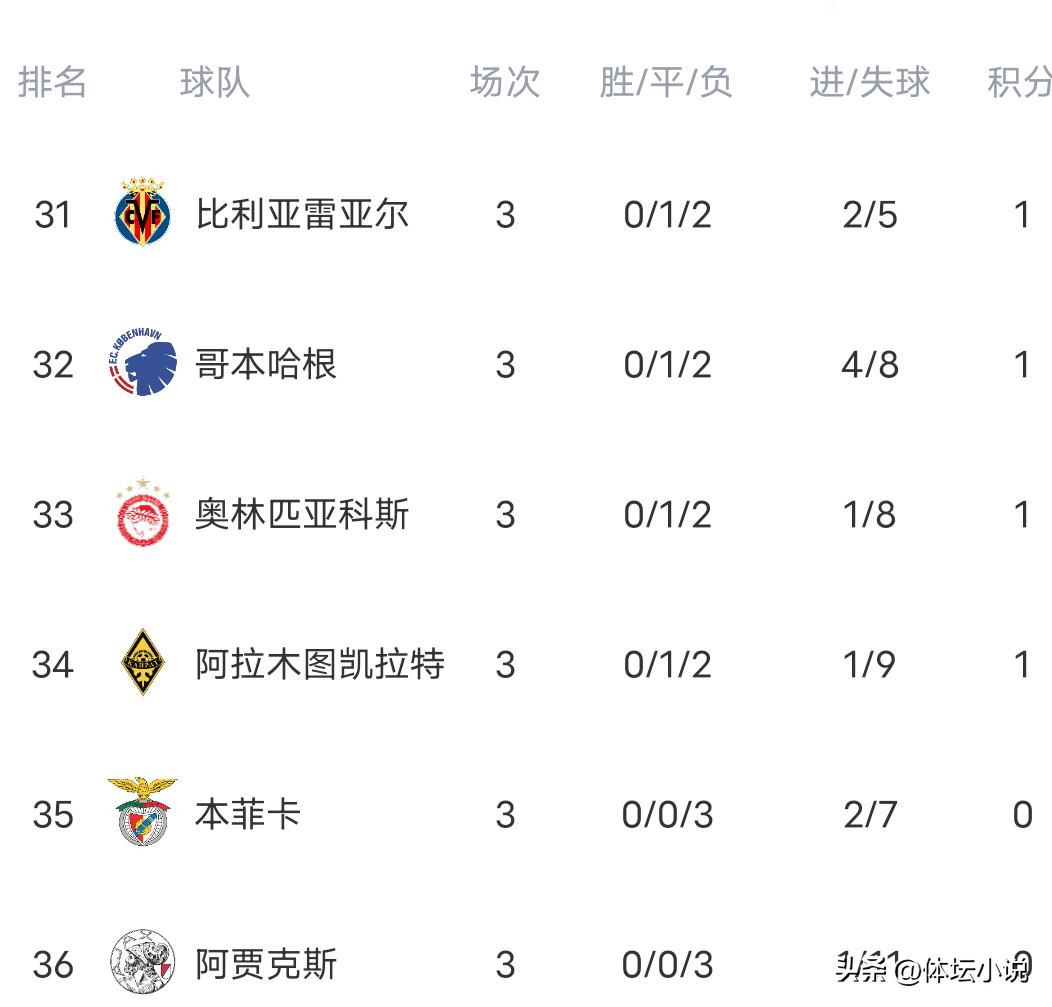This screenshot has height=1007, width=1052.
Task: Select the 球队 column header
Action: point(215,82)
